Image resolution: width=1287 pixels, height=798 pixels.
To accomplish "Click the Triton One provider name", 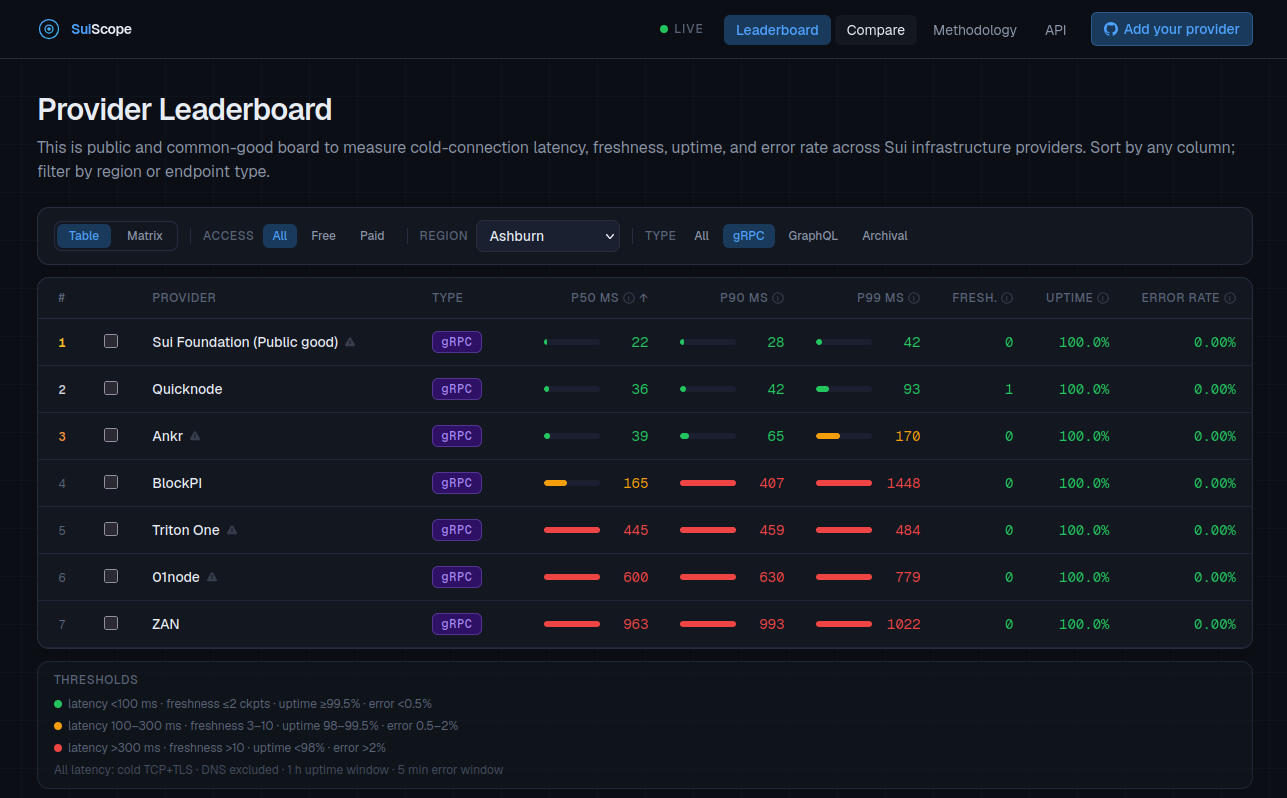I will pyautogui.click(x=186, y=530).
